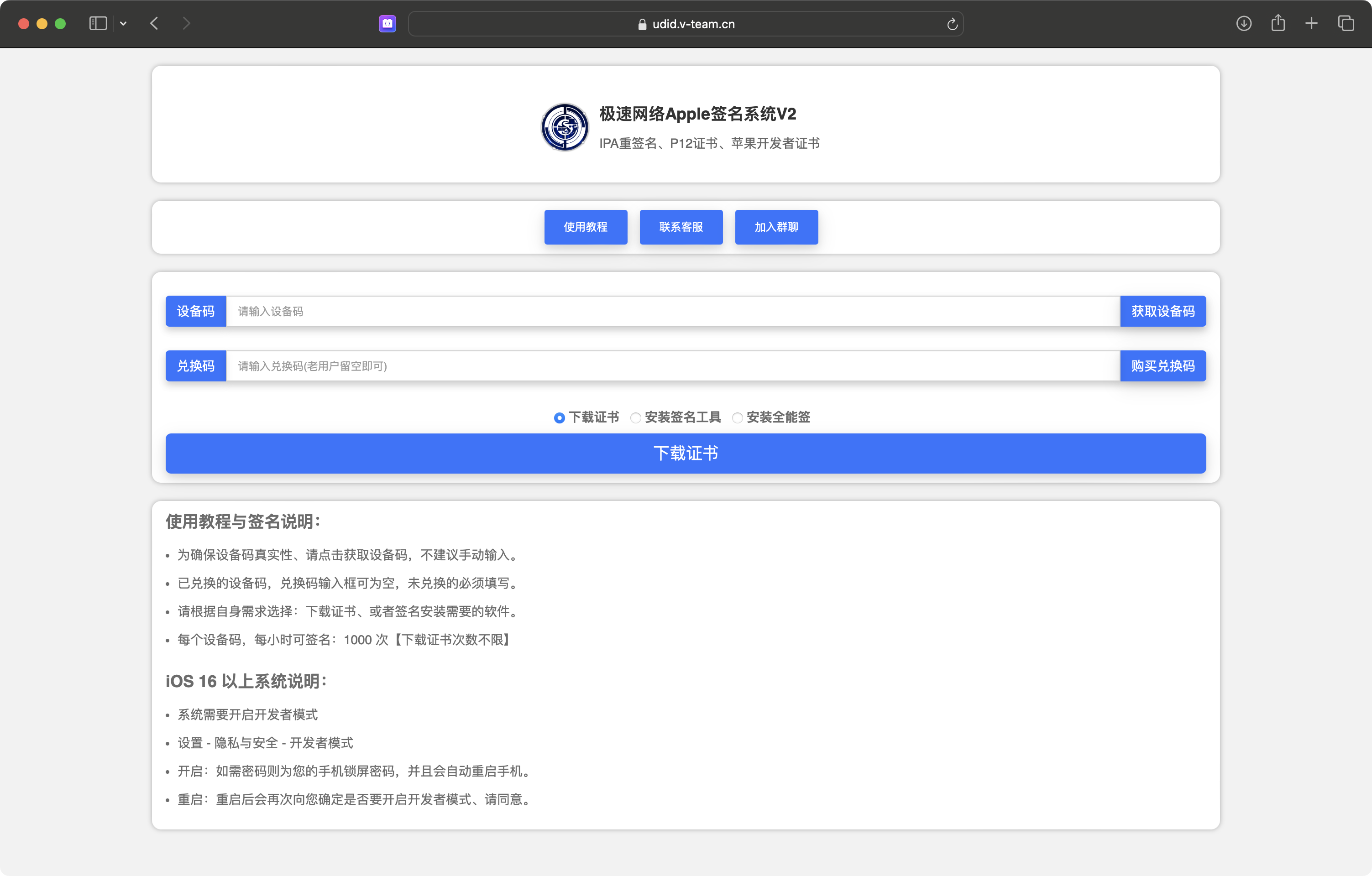Click line 设置 - 隐私与安全 - 开发者模式
This screenshot has height=876, width=1372.
pyautogui.click(x=266, y=743)
